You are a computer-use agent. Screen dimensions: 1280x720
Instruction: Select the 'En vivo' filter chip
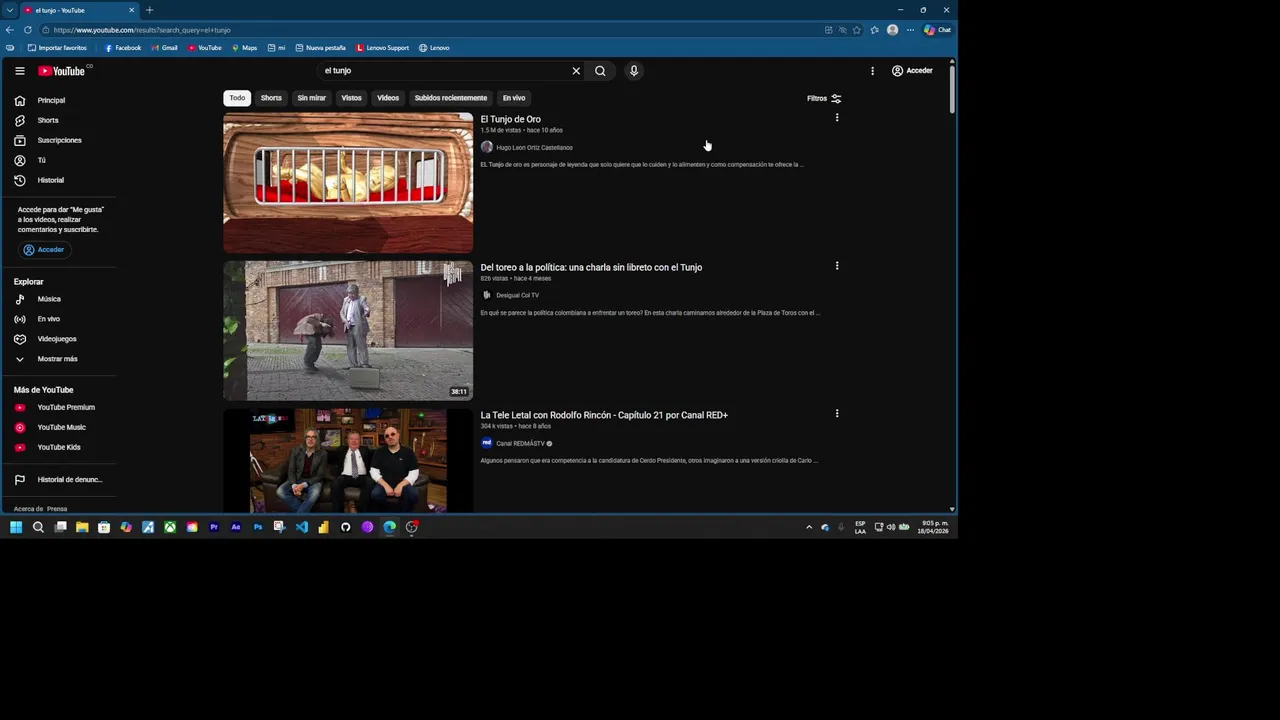[x=514, y=98]
